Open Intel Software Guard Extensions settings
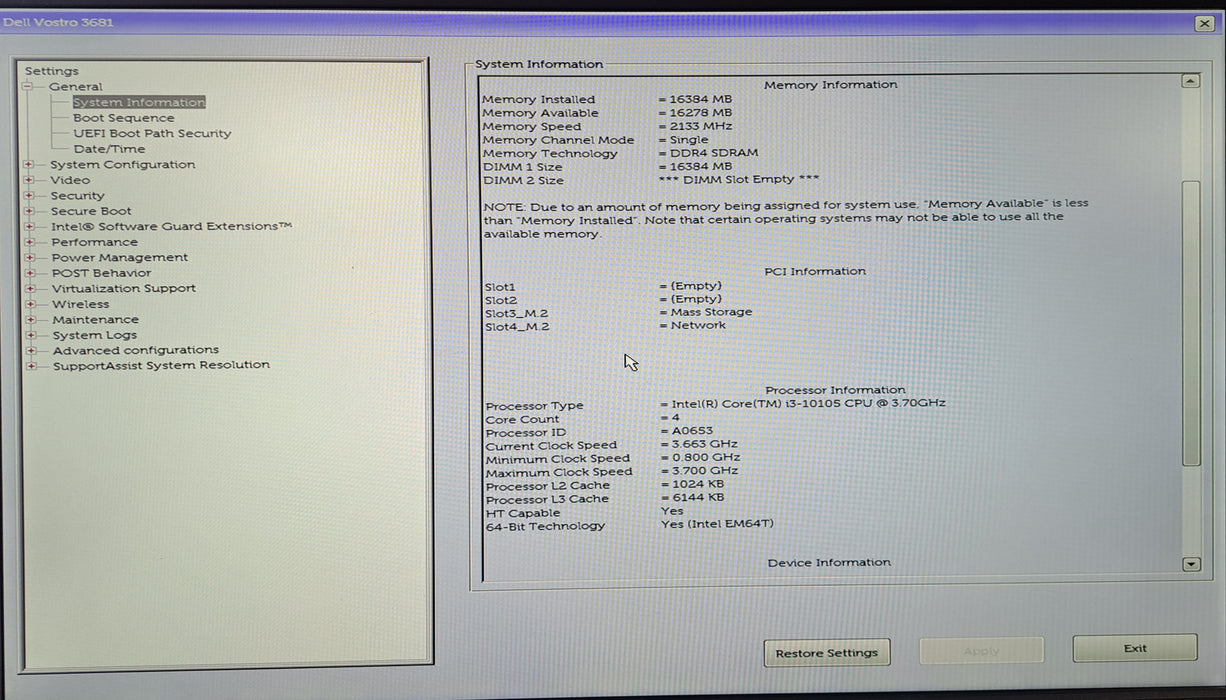Viewport: 1226px width, 700px height. (171, 227)
